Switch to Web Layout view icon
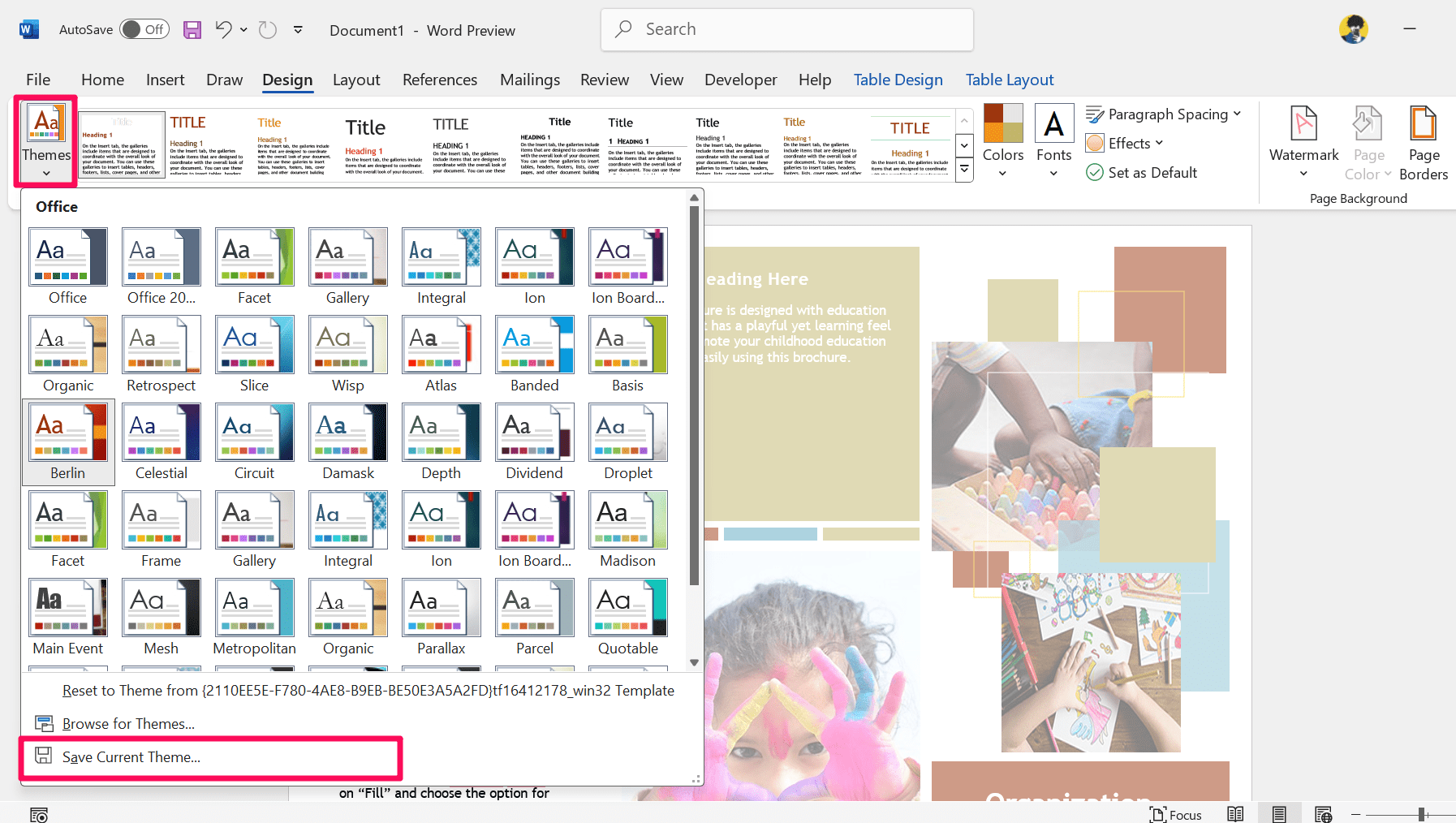Screen dimensions: 1456x823 pos(1323,814)
